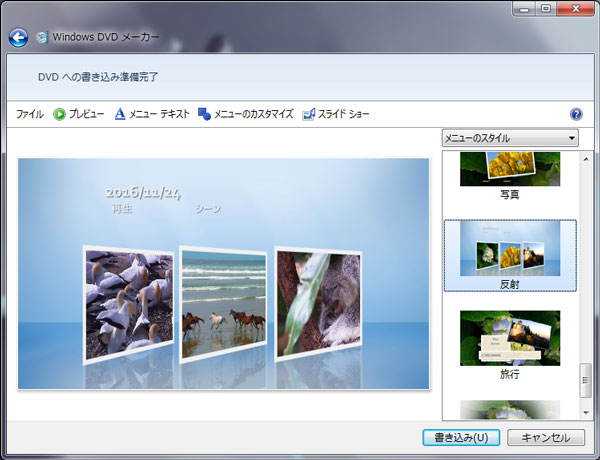This screenshot has height=460, width=600.
Task: Select the 写真 menu style thumbnail
Action: point(510,170)
